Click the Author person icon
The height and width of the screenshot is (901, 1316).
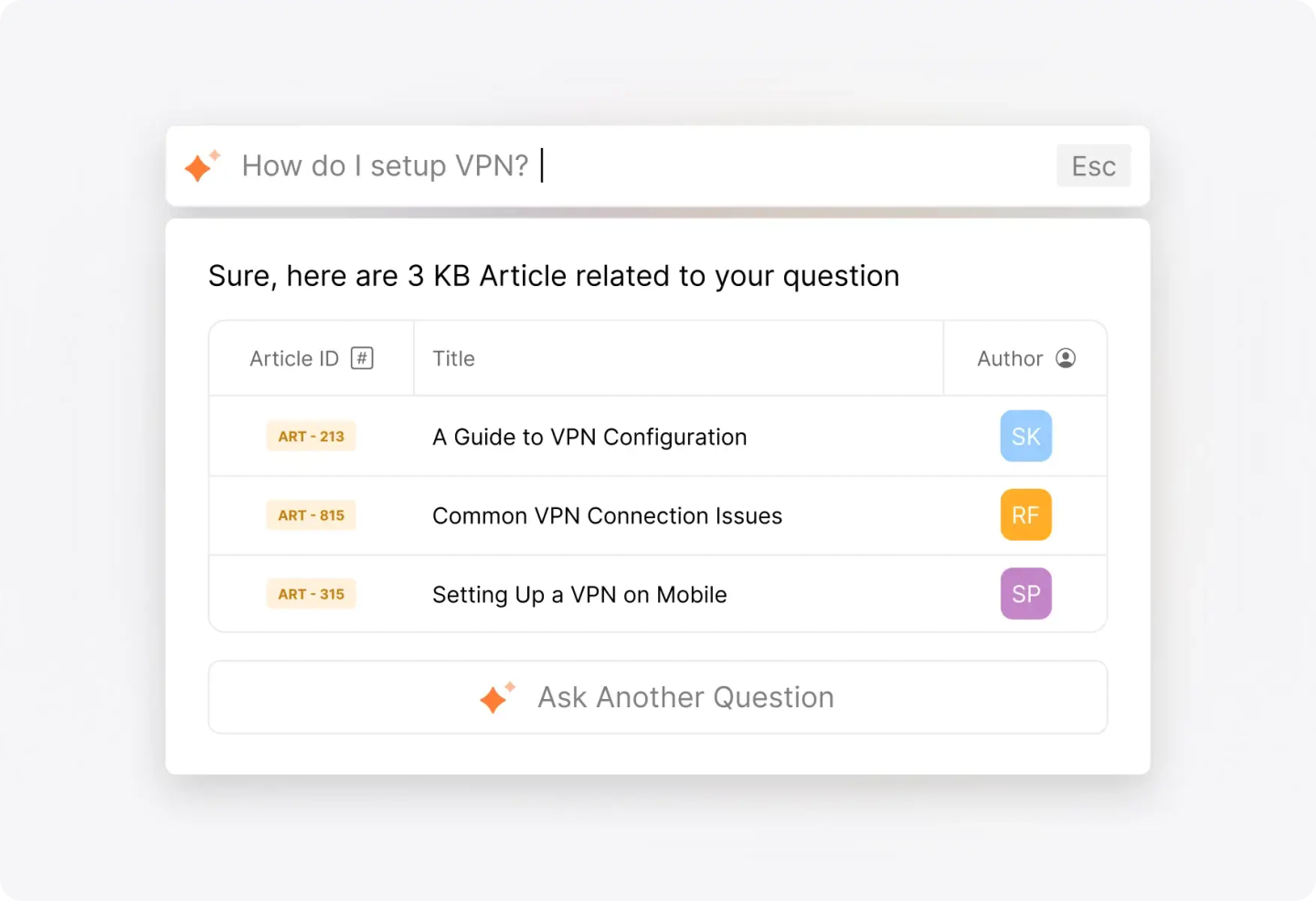[x=1066, y=358]
